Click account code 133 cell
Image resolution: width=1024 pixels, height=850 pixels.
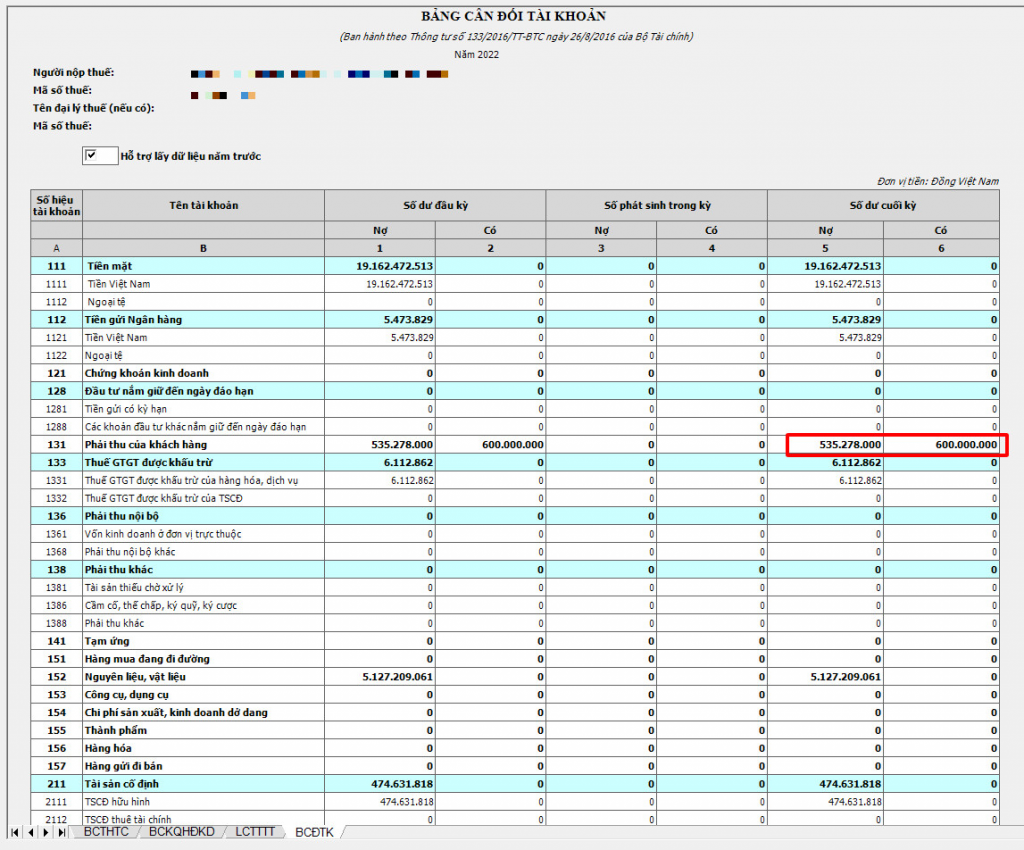56,462
